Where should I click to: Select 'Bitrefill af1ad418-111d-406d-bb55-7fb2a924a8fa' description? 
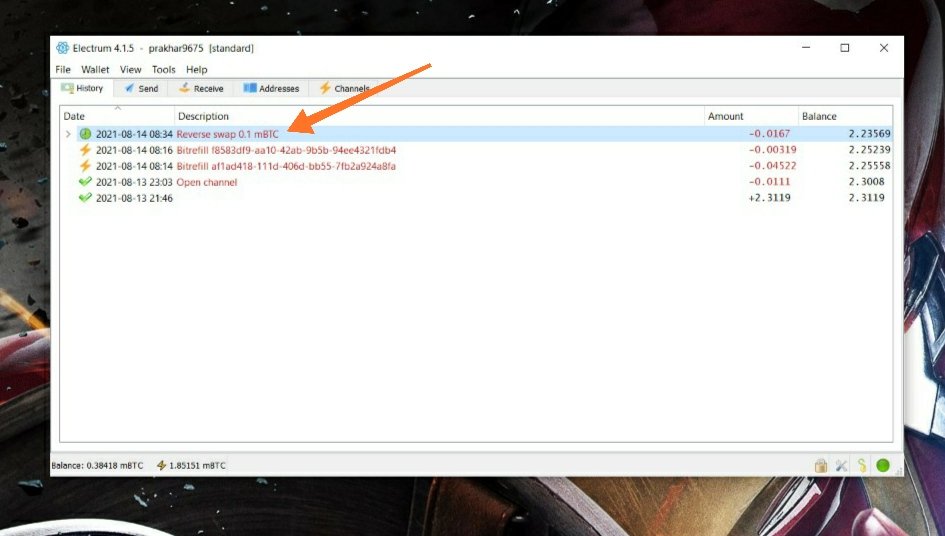tap(286, 166)
